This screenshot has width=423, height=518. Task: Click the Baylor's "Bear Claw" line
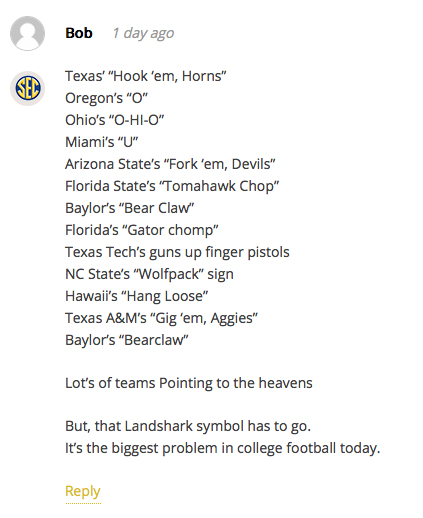coord(130,208)
